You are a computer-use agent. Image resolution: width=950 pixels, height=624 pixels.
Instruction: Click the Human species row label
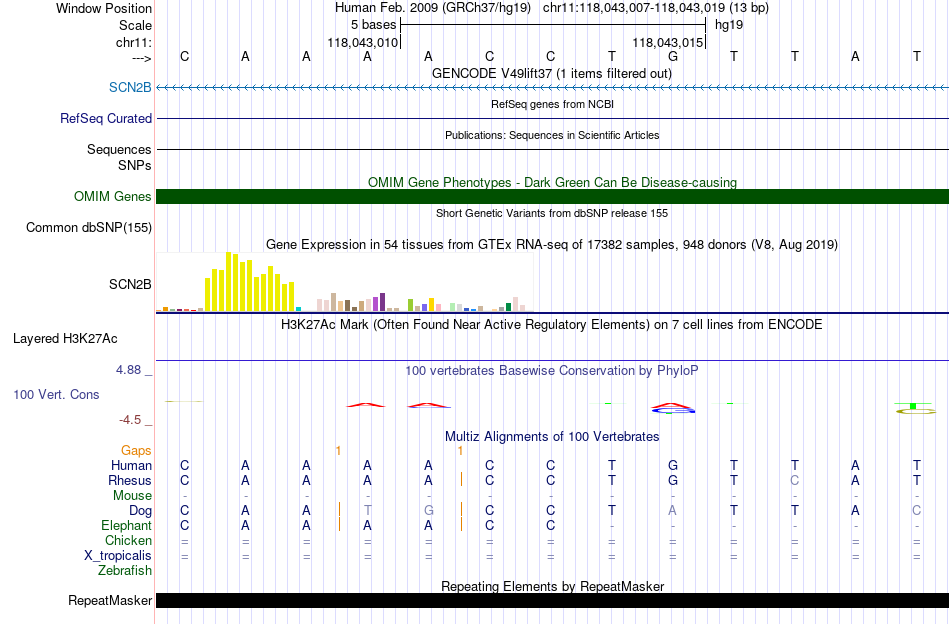pyautogui.click(x=131, y=465)
